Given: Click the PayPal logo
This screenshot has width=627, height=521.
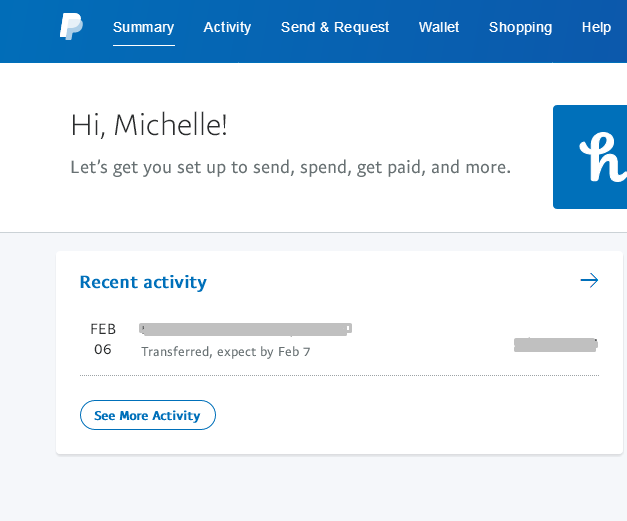Looking at the screenshot, I should (71, 27).
